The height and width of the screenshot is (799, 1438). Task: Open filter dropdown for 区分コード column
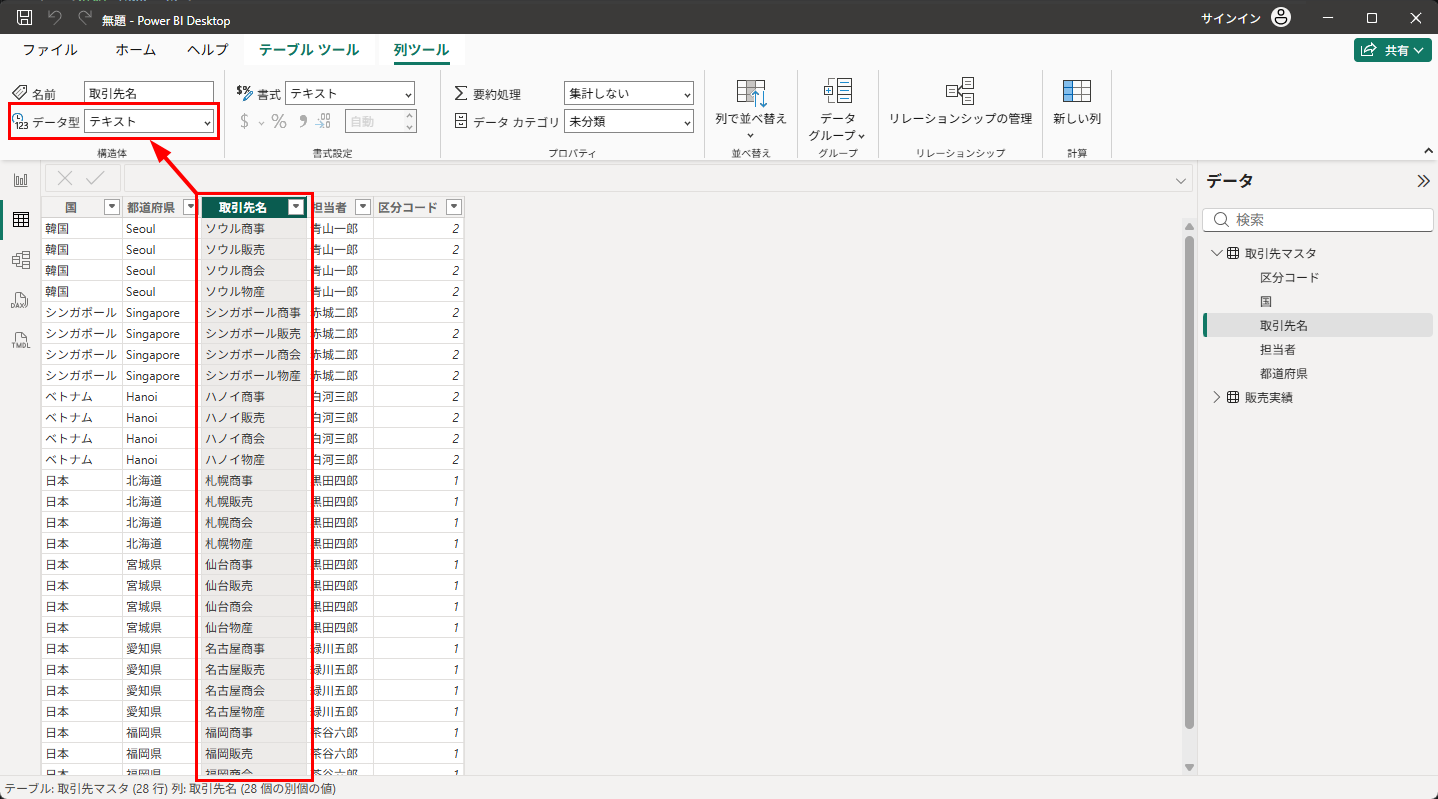click(x=454, y=207)
